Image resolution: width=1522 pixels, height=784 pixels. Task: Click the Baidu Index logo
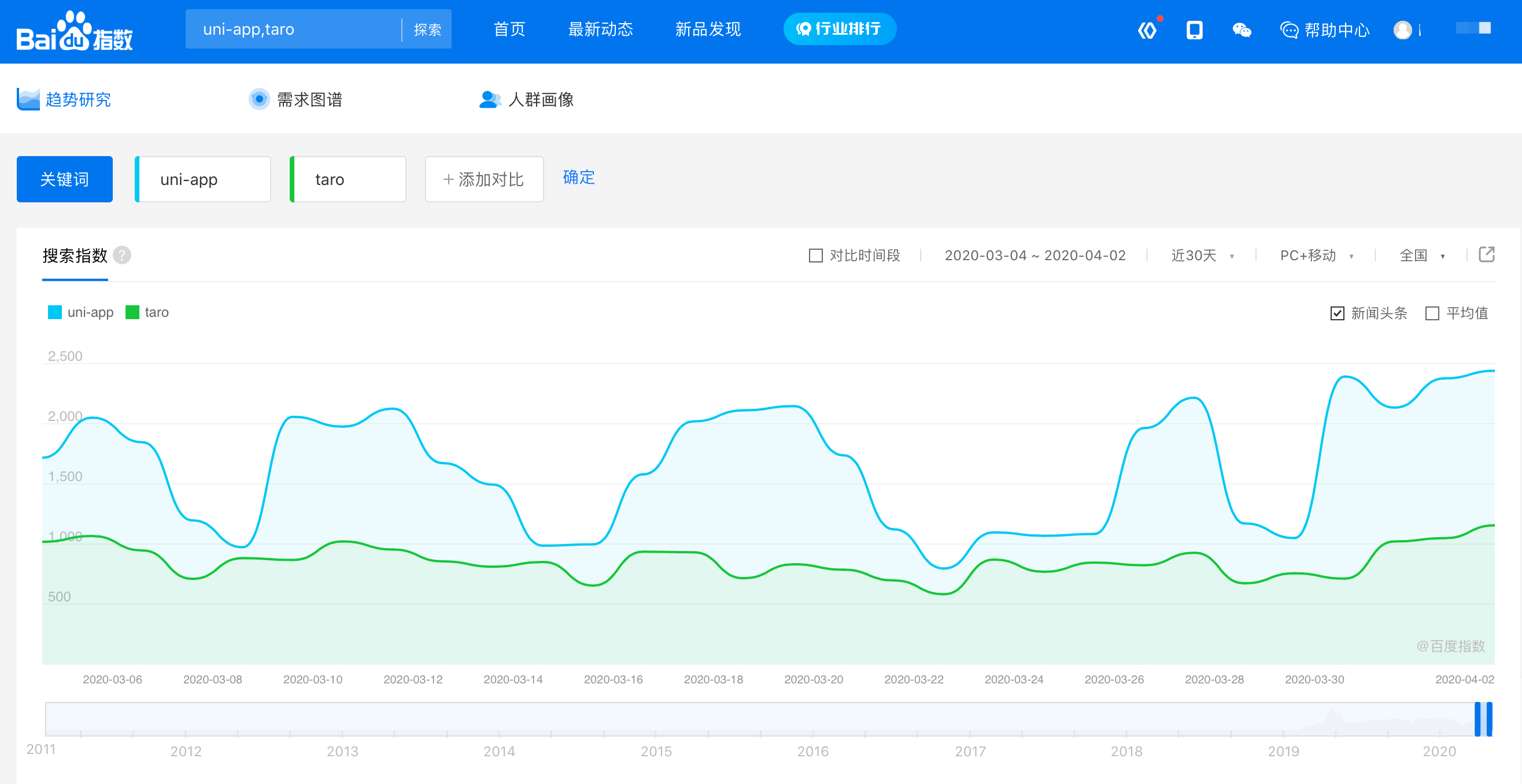point(75,32)
